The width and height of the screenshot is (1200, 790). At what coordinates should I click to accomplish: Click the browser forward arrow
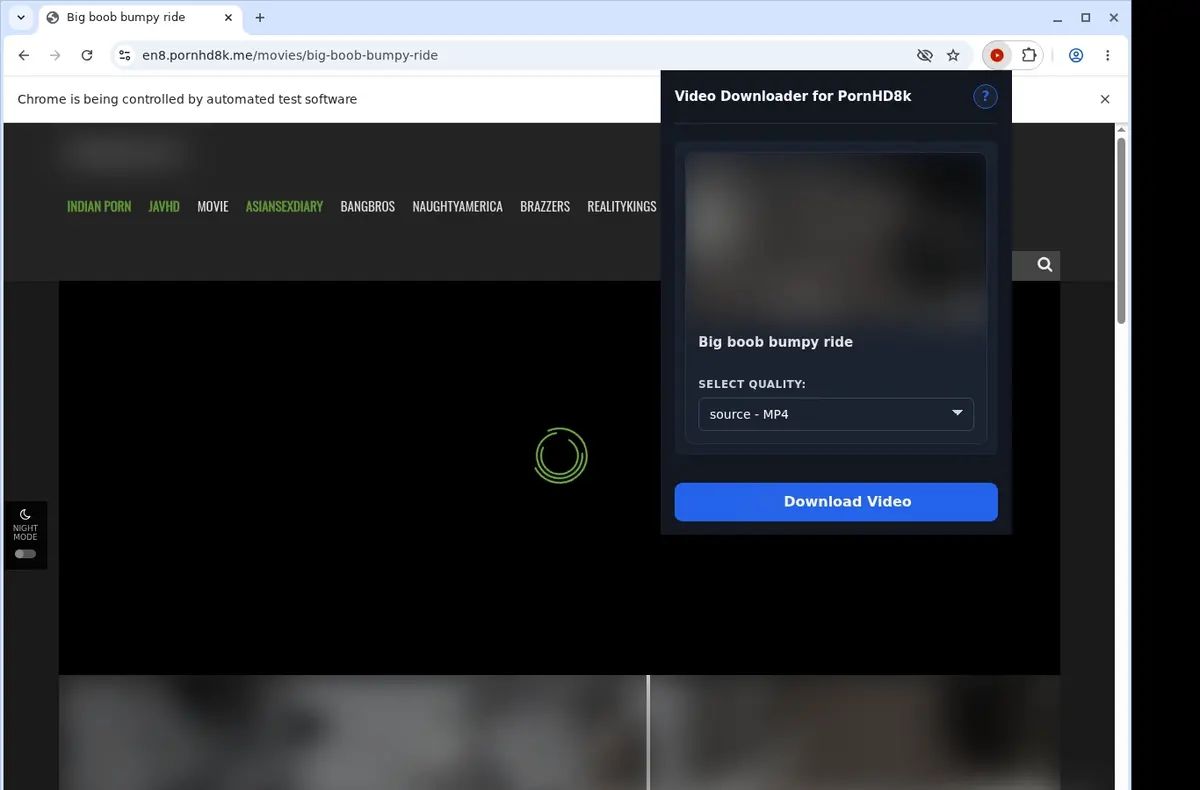tap(55, 56)
